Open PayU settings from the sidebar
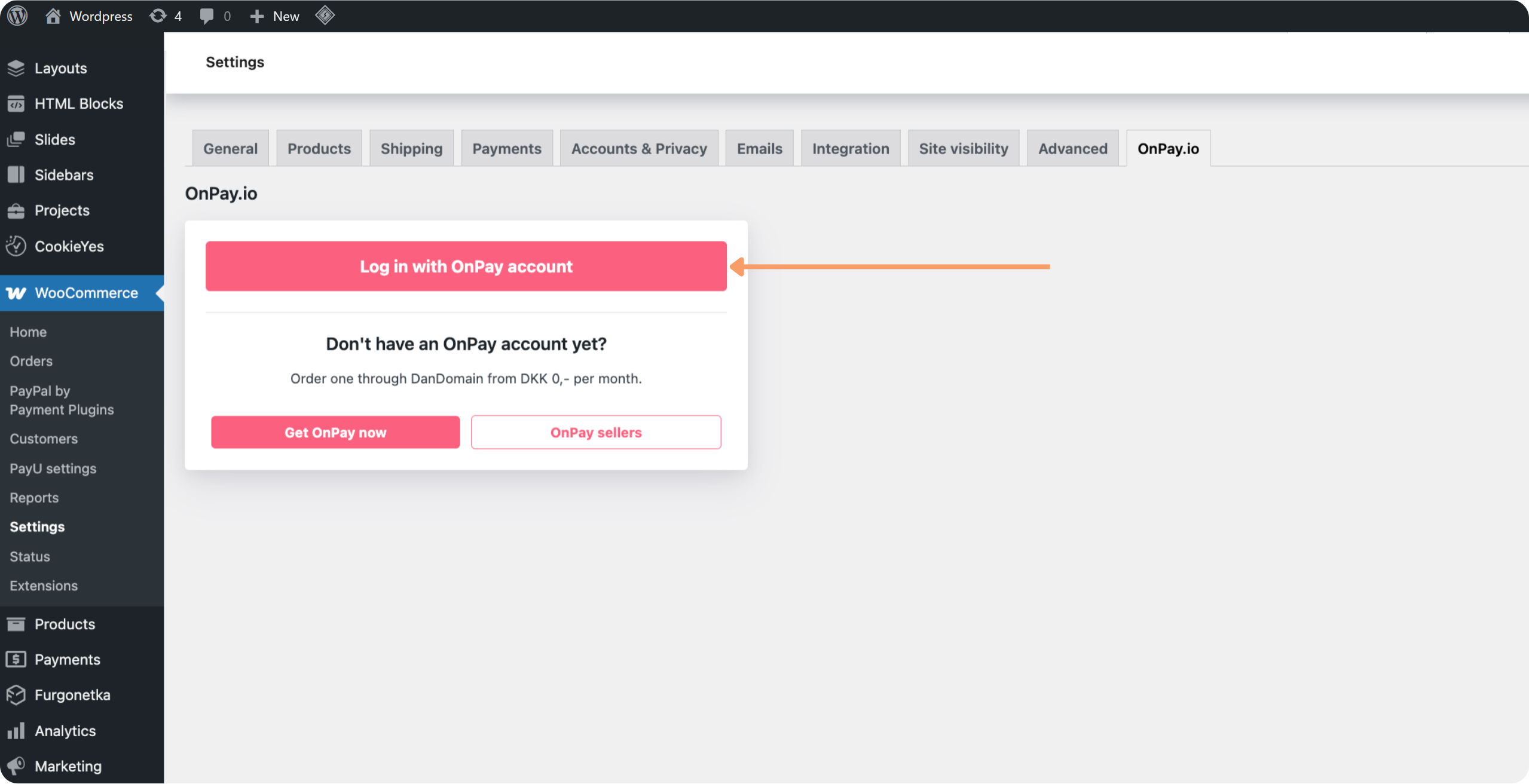The image size is (1529, 784). pos(53,468)
